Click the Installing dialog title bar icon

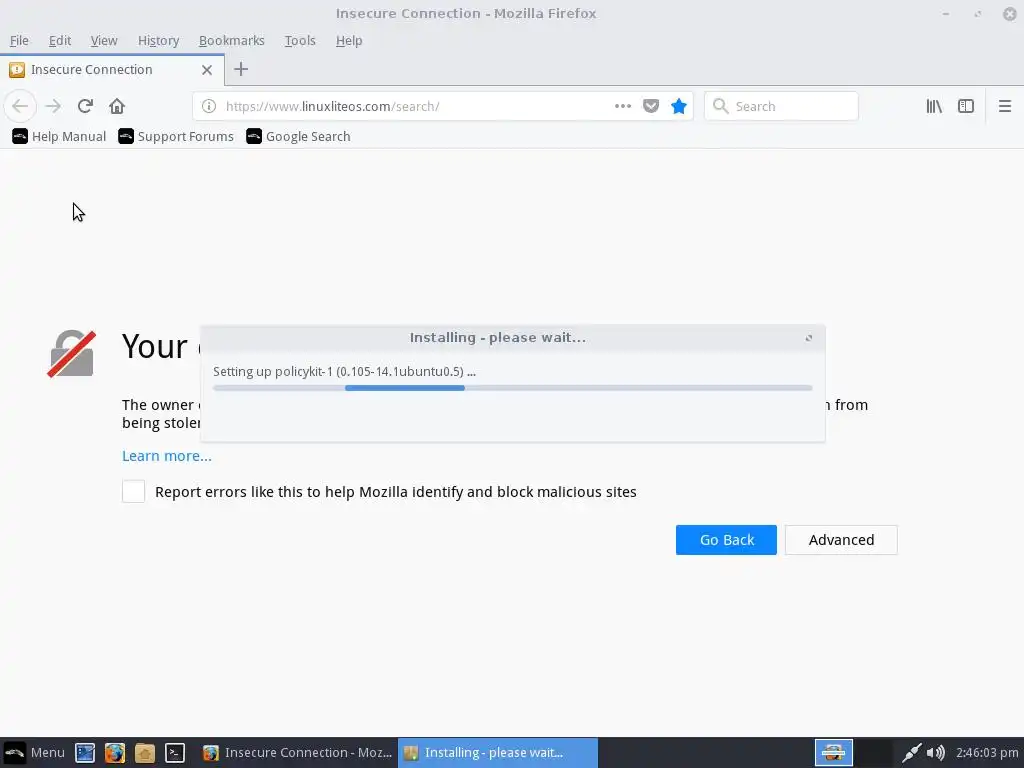pyautogui.click(x=808, y=338)
